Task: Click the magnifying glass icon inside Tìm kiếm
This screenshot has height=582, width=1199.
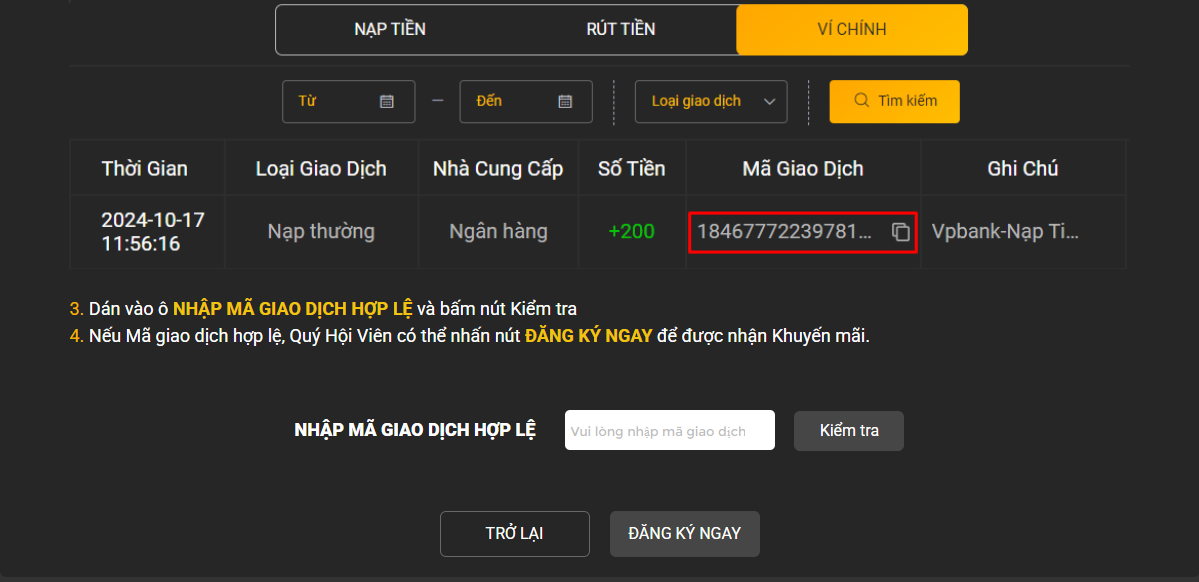Action: tap(862, 101)
